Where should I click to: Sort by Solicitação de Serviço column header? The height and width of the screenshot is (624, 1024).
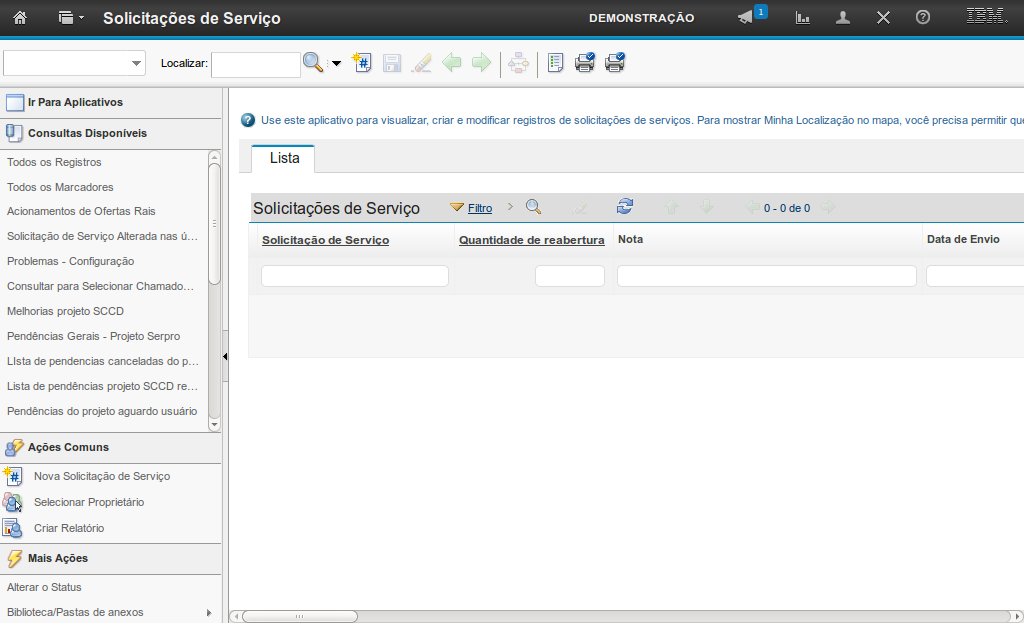(x=325, y=240)
